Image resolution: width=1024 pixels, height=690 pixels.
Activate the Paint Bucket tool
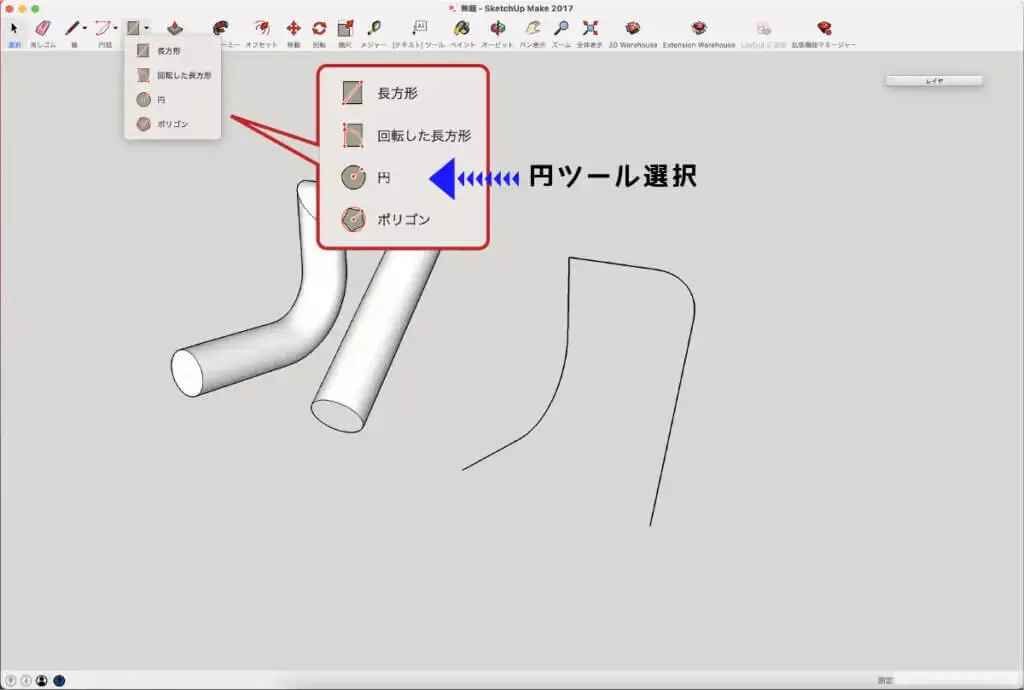click(461, 29)
